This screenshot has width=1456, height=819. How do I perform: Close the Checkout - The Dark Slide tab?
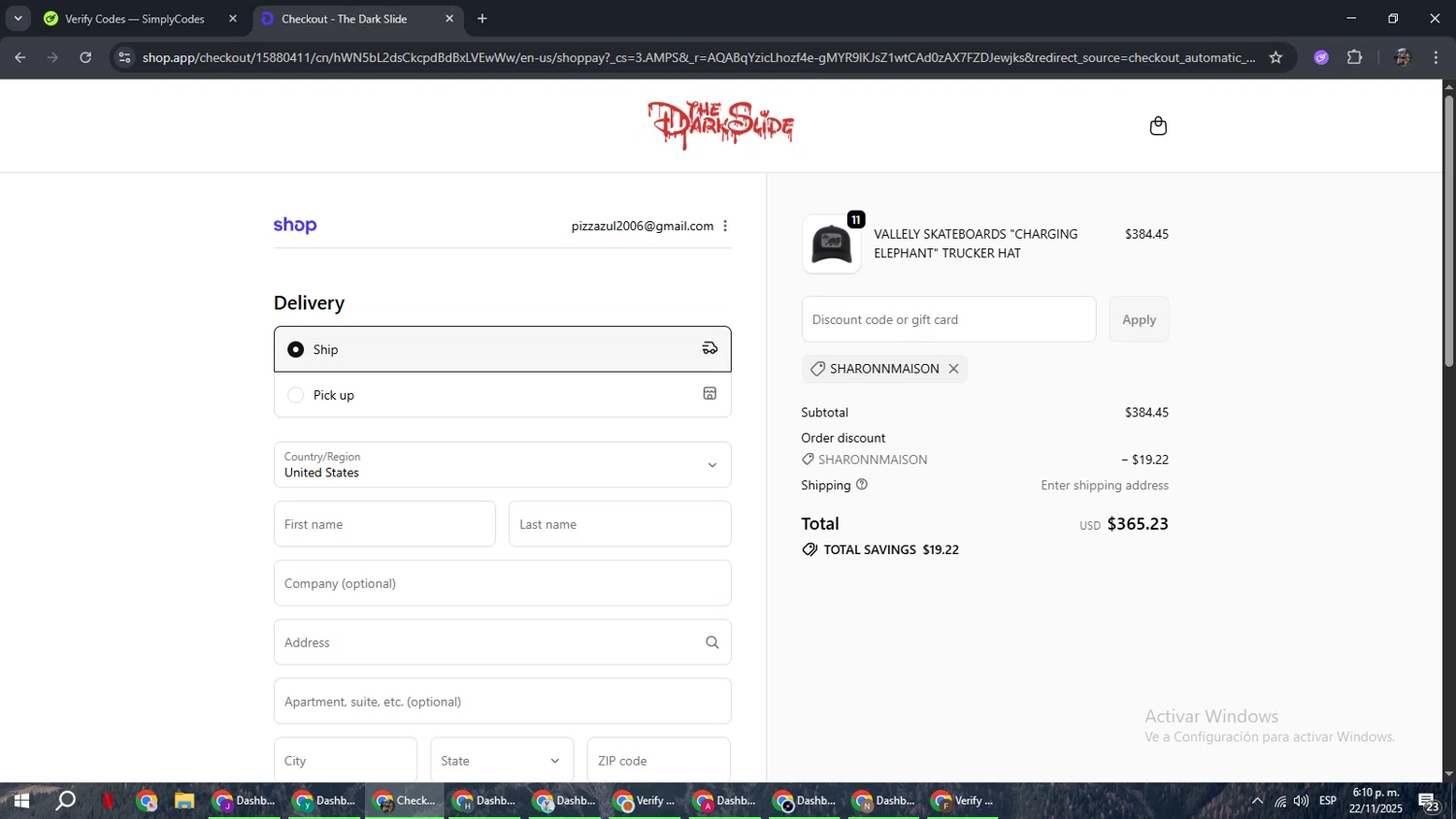448,18
